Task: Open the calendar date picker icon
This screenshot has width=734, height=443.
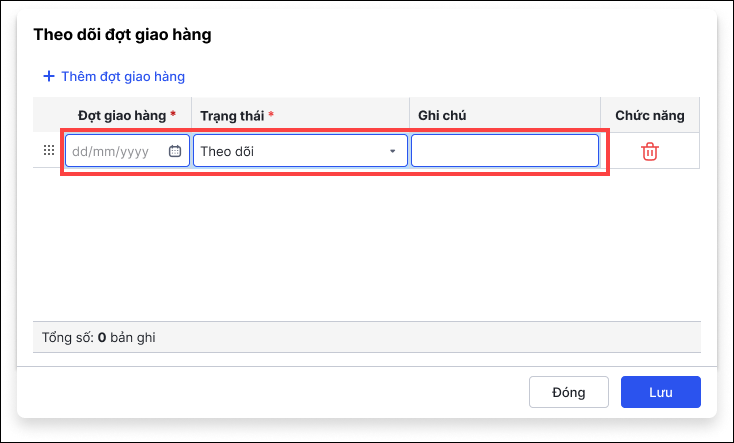Action: pyautogui.click(x=175, y=151)
